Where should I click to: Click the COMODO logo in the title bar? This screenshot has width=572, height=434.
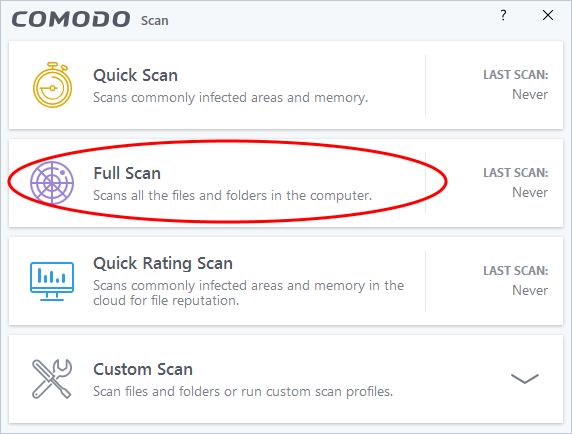click(71, 19)
